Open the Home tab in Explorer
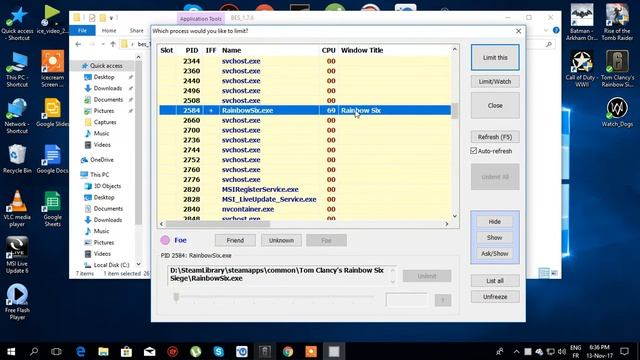This screenshot has width=640, height=360. pyautogui.click(x=109, y=31)
